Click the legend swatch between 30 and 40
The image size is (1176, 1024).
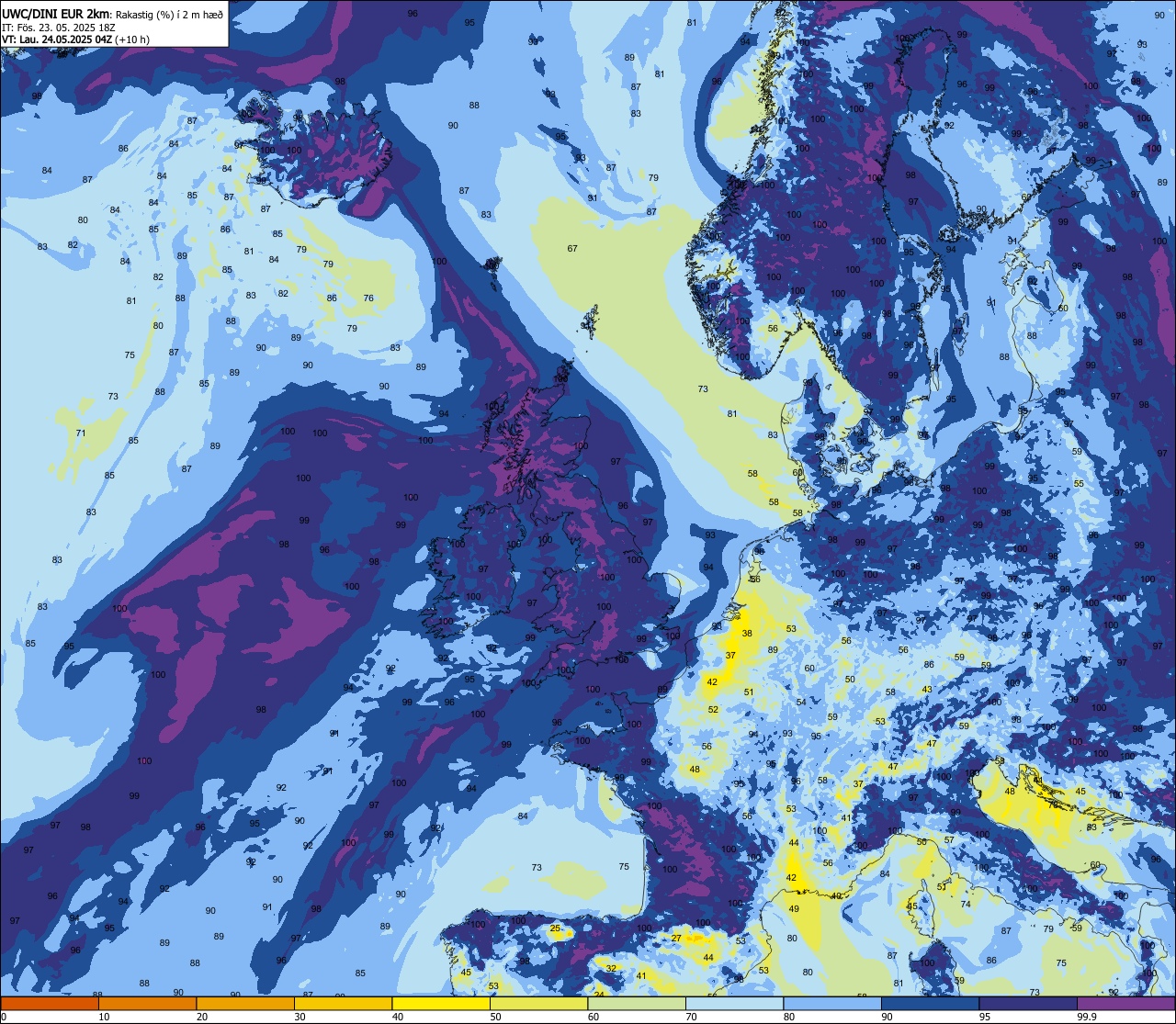343,1003
